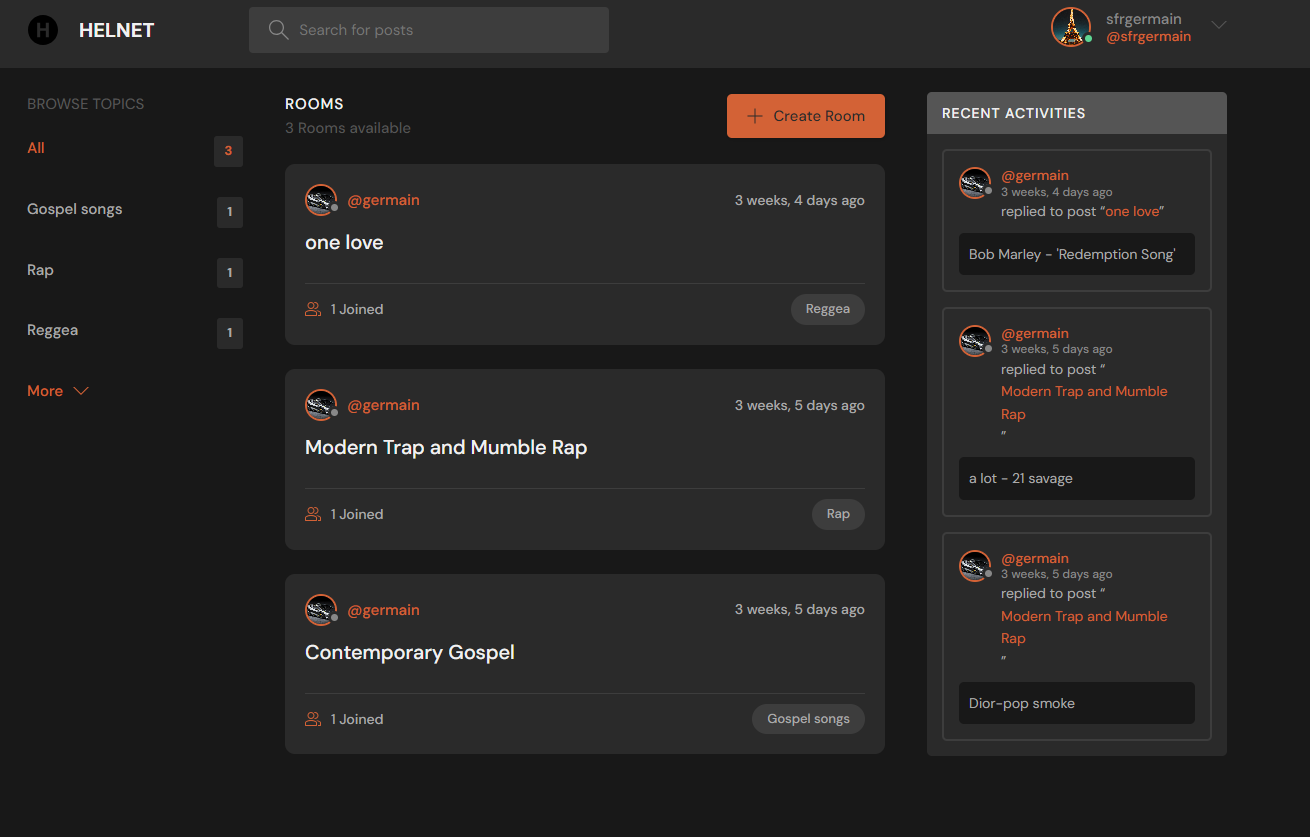Open 'one love' link in recent activities

[1132, 211]
